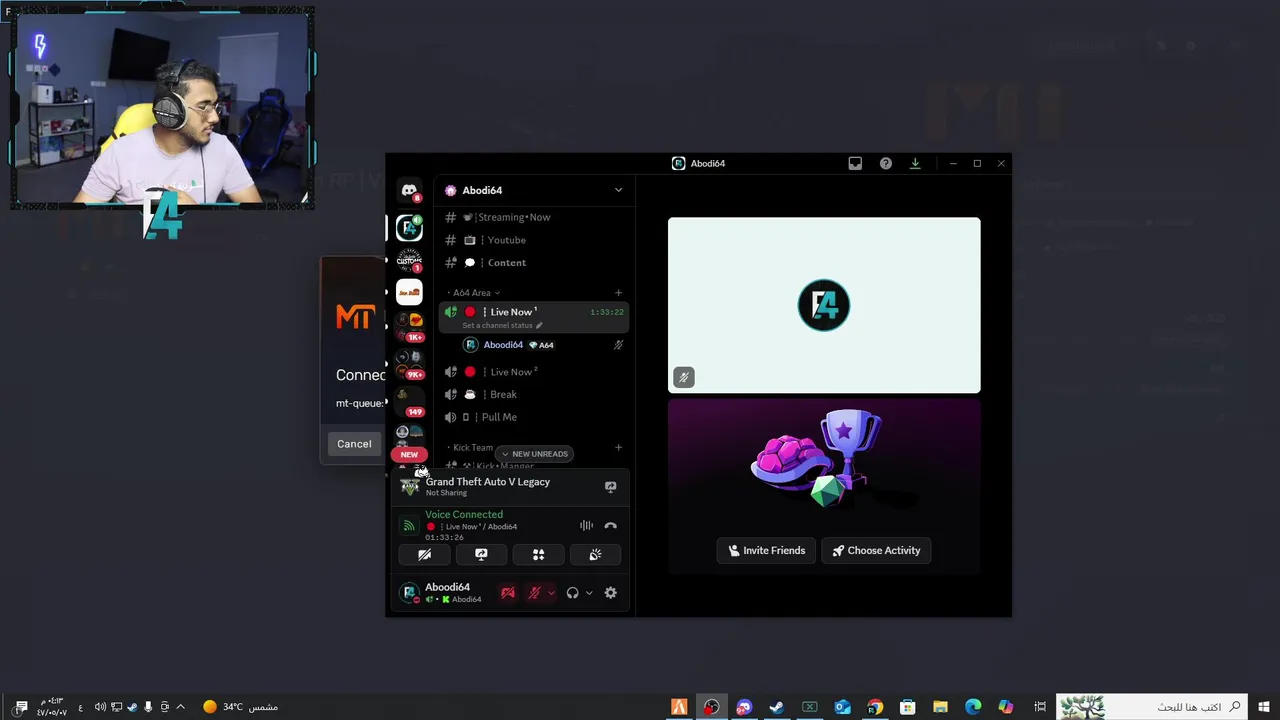Open the server folder with 1K+ badge

[x=409, y=325]
